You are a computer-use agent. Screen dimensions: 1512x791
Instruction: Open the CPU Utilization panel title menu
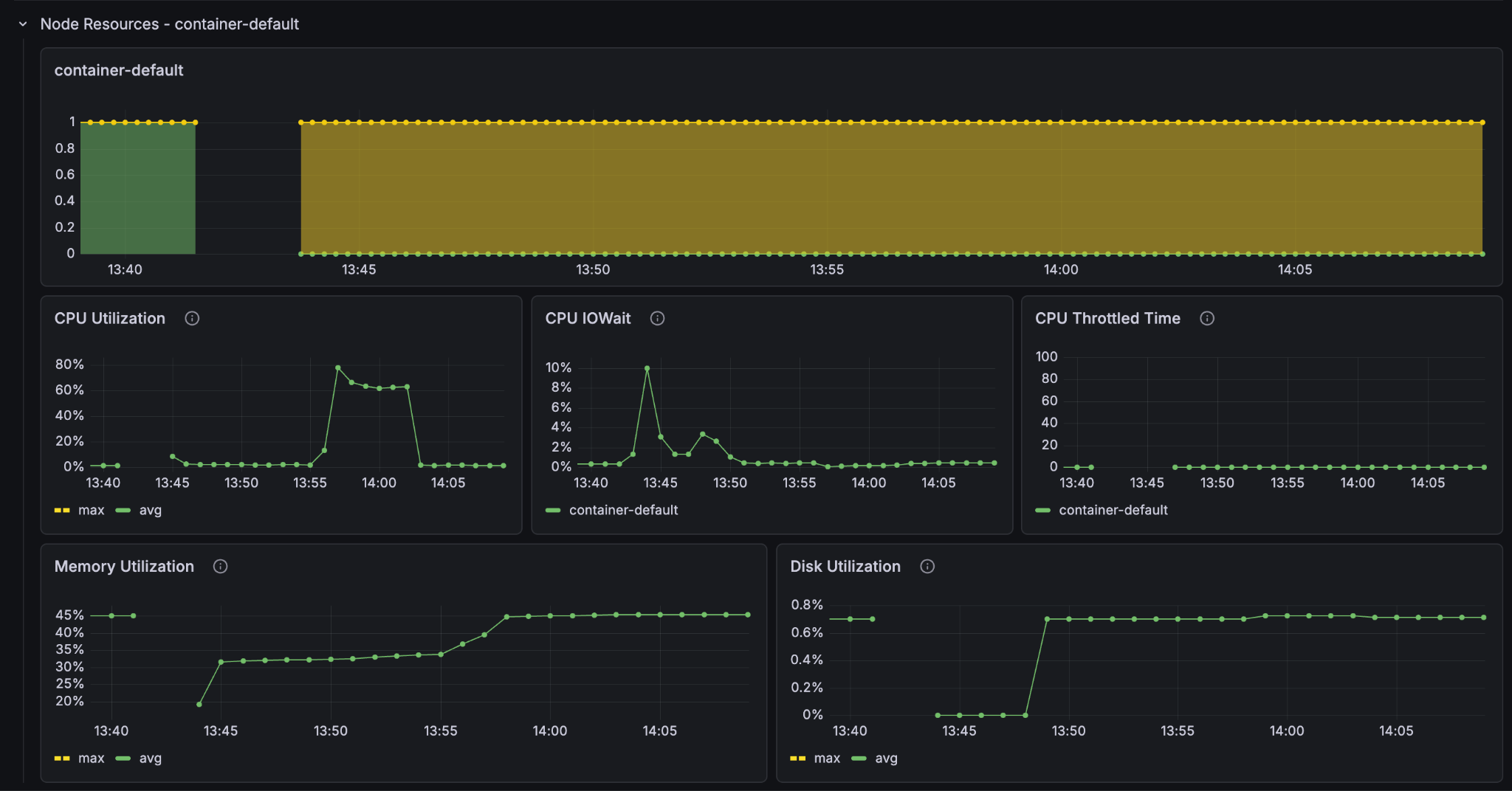click(109, 318)
